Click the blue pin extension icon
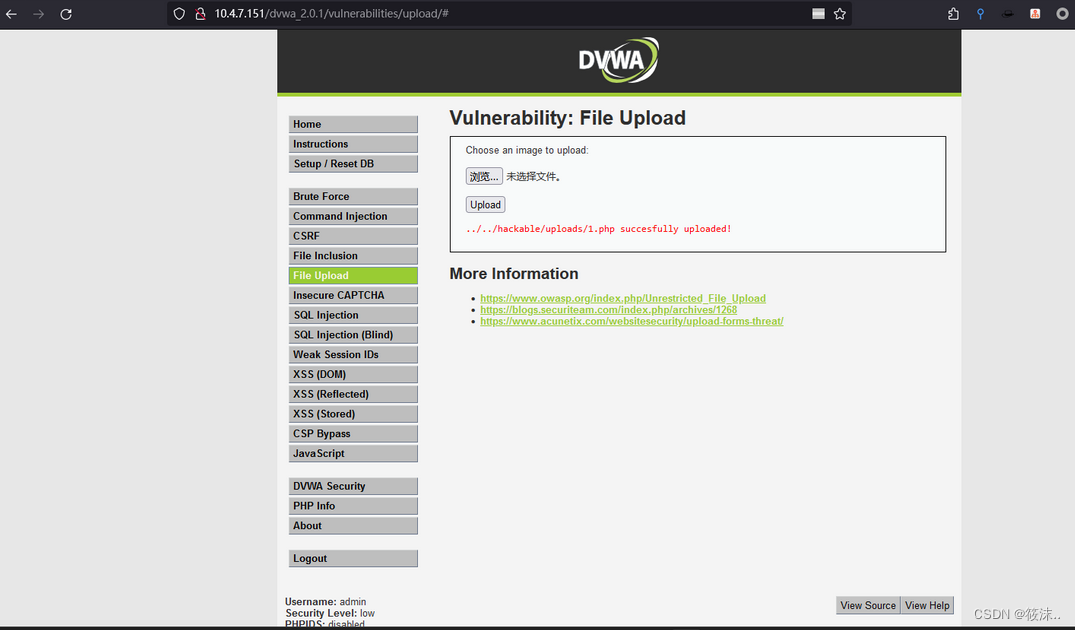This screenshot has height=630, width=1075. click(980, 14)
